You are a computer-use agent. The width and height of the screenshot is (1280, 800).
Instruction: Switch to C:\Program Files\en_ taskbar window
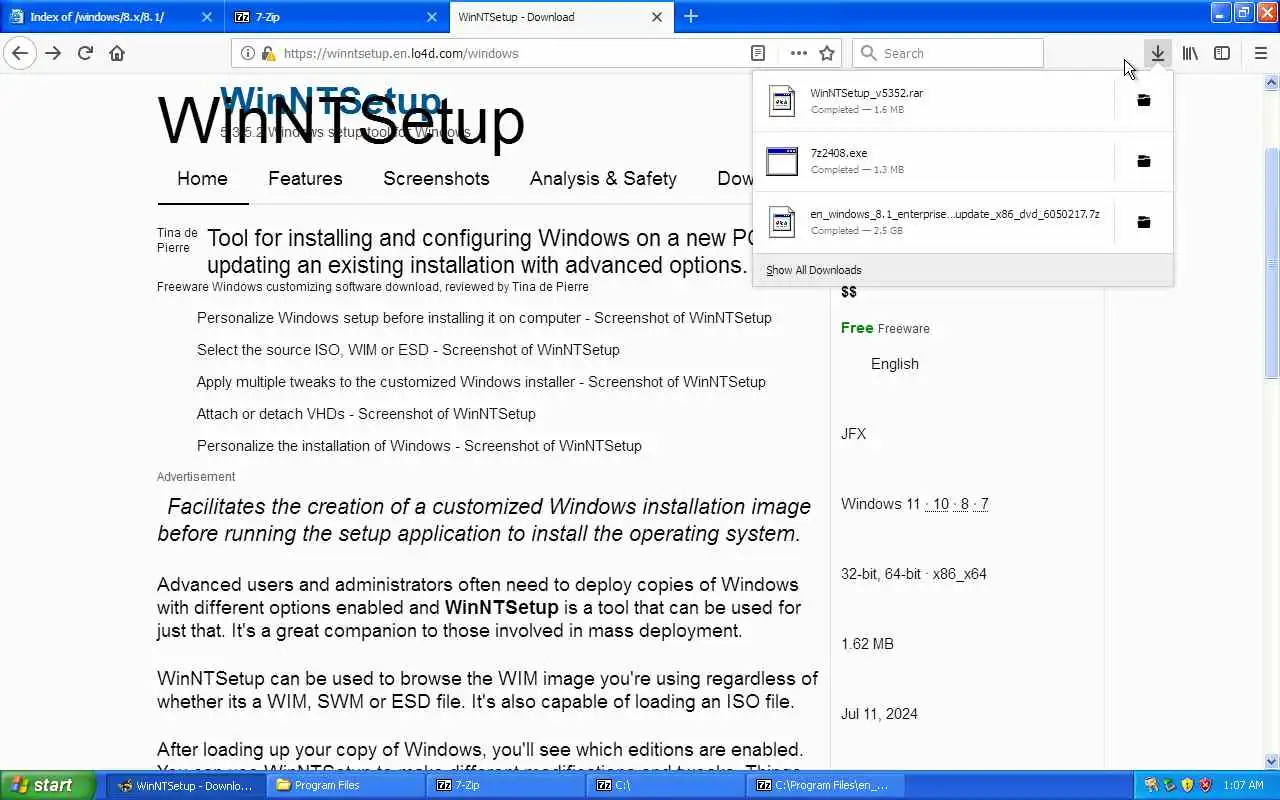click(x=827, y=785)
